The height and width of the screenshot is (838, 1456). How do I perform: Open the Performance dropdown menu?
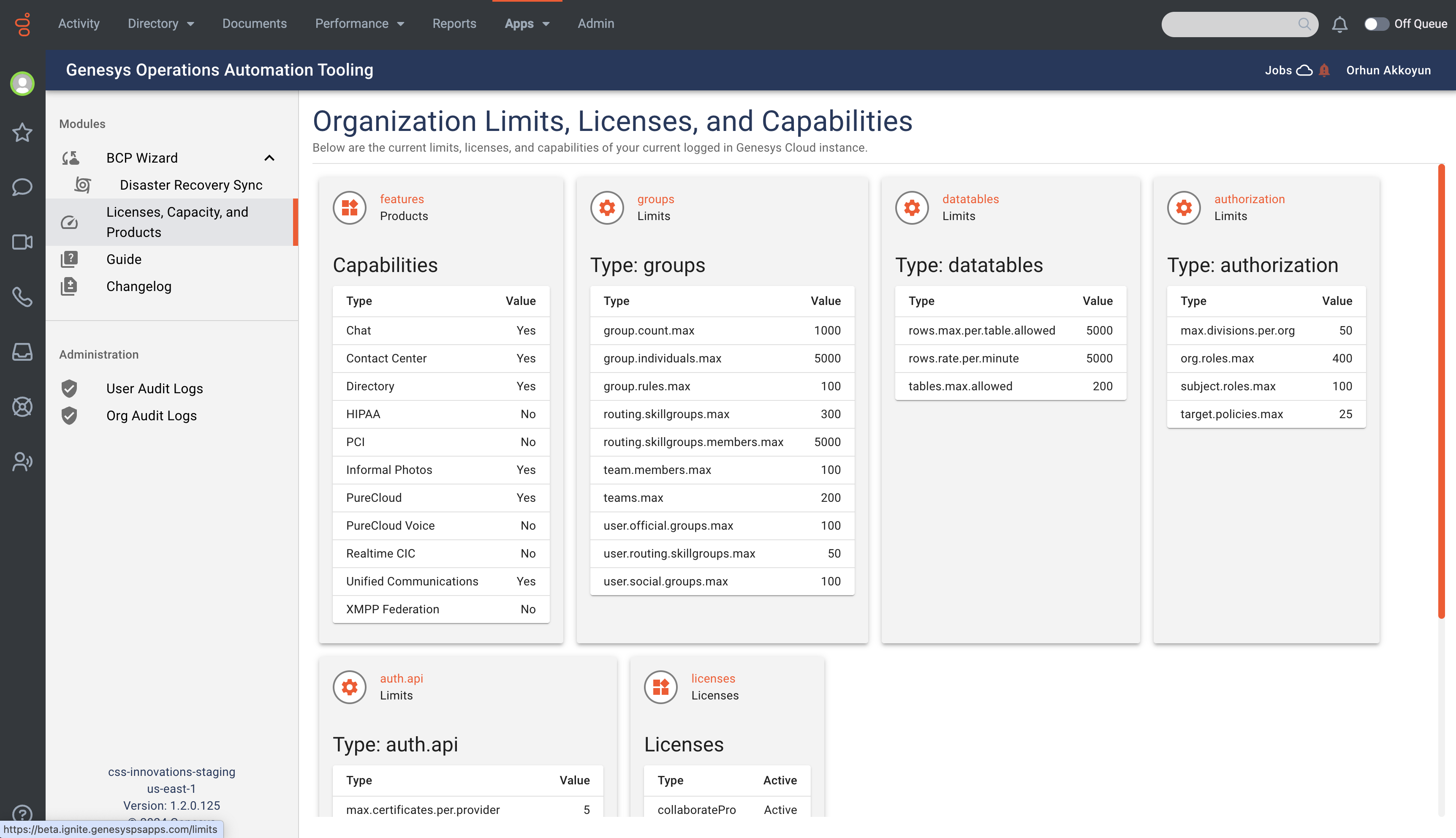click(x=359, y=24)
